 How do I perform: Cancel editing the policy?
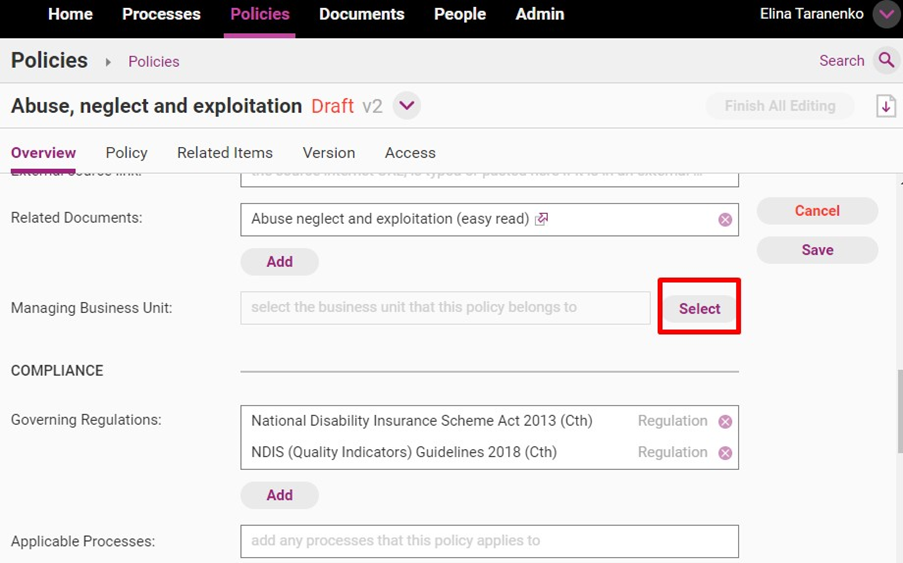pos(817,211)
